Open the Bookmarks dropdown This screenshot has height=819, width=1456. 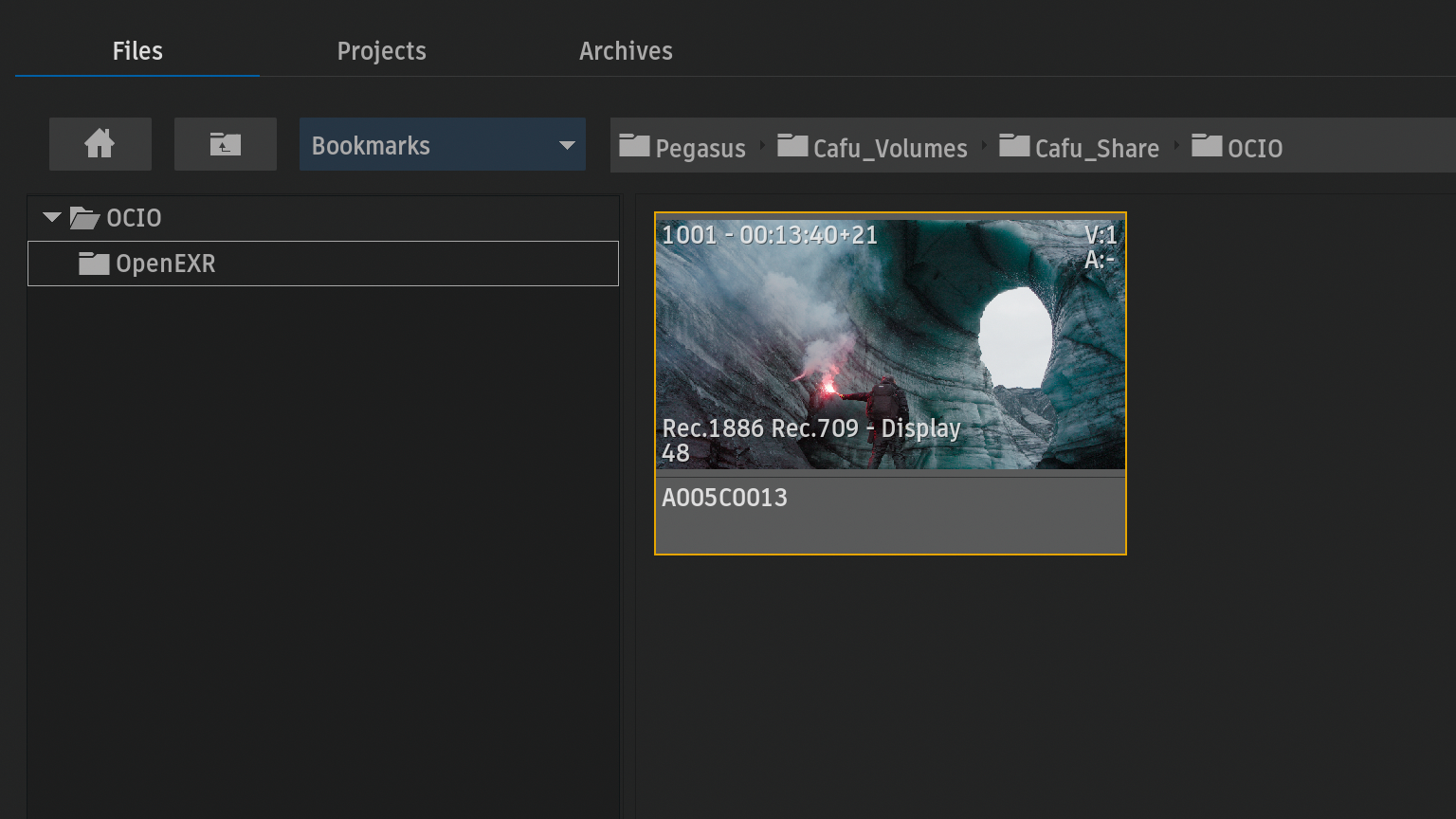click(x=443, y=144)
